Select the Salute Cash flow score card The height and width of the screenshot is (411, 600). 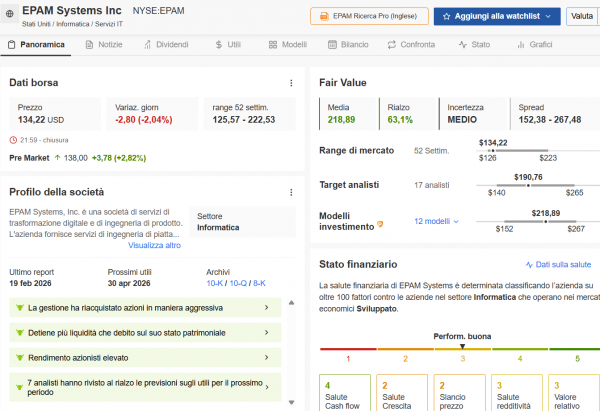[340, 398]
